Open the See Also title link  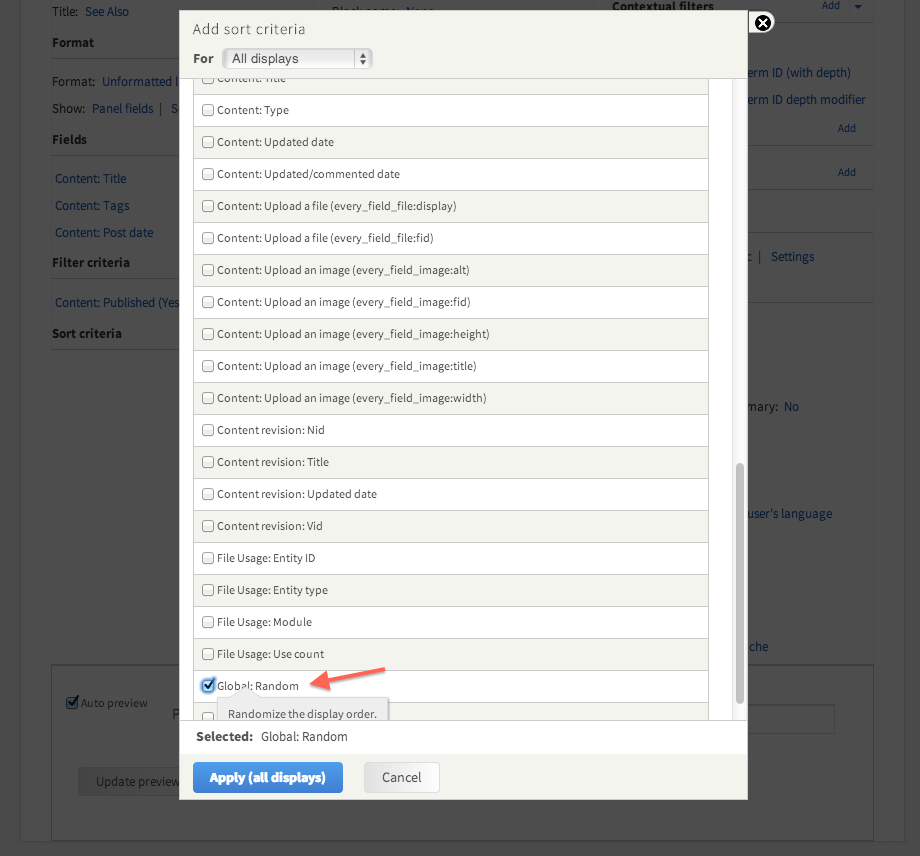[x=107, y=12]
